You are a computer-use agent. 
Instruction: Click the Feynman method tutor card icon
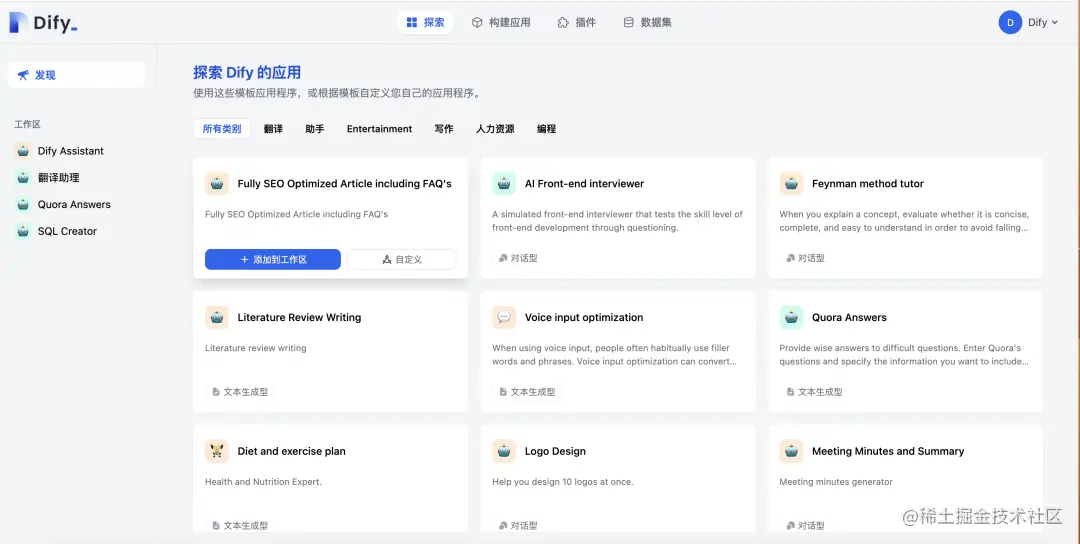tap(791, 184)
